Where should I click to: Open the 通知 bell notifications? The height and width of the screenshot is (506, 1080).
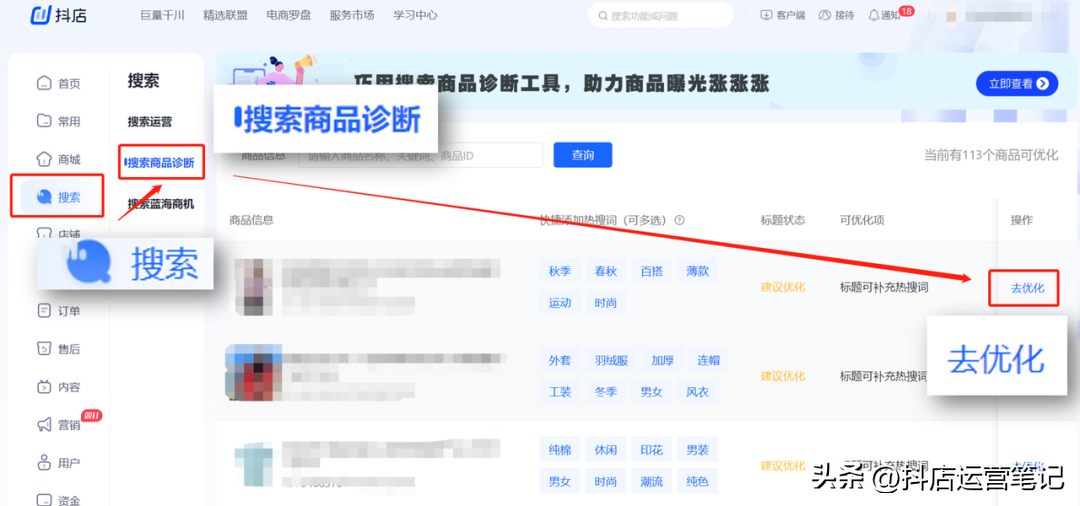tap(884, 15)
